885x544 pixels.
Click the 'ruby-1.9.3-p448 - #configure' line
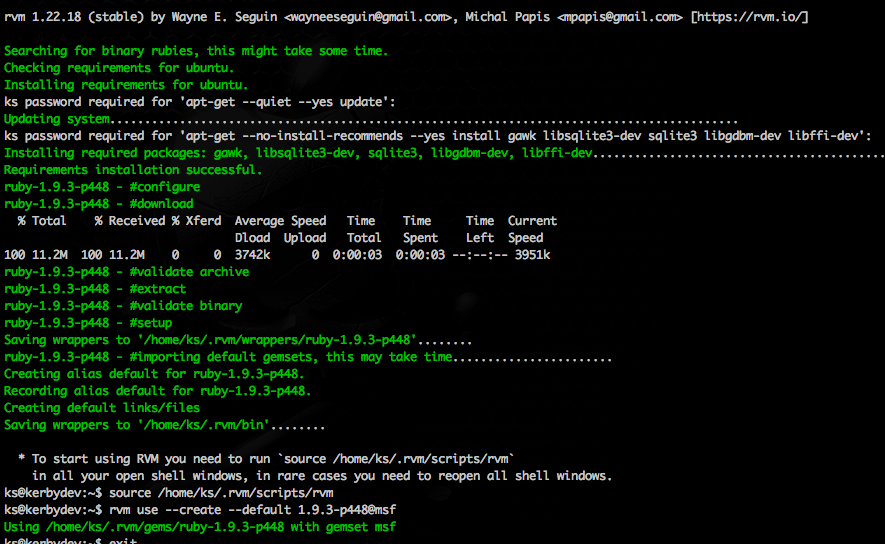click(x=102, y=187)
